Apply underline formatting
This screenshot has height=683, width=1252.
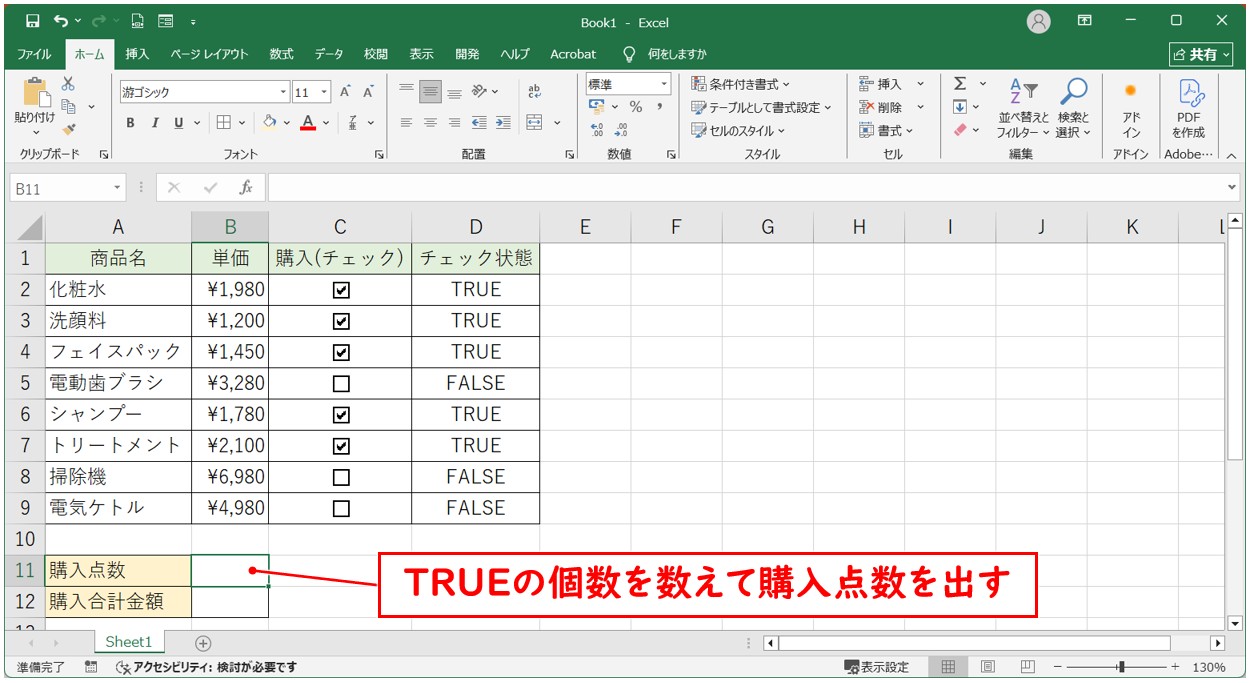click(179, 123)
